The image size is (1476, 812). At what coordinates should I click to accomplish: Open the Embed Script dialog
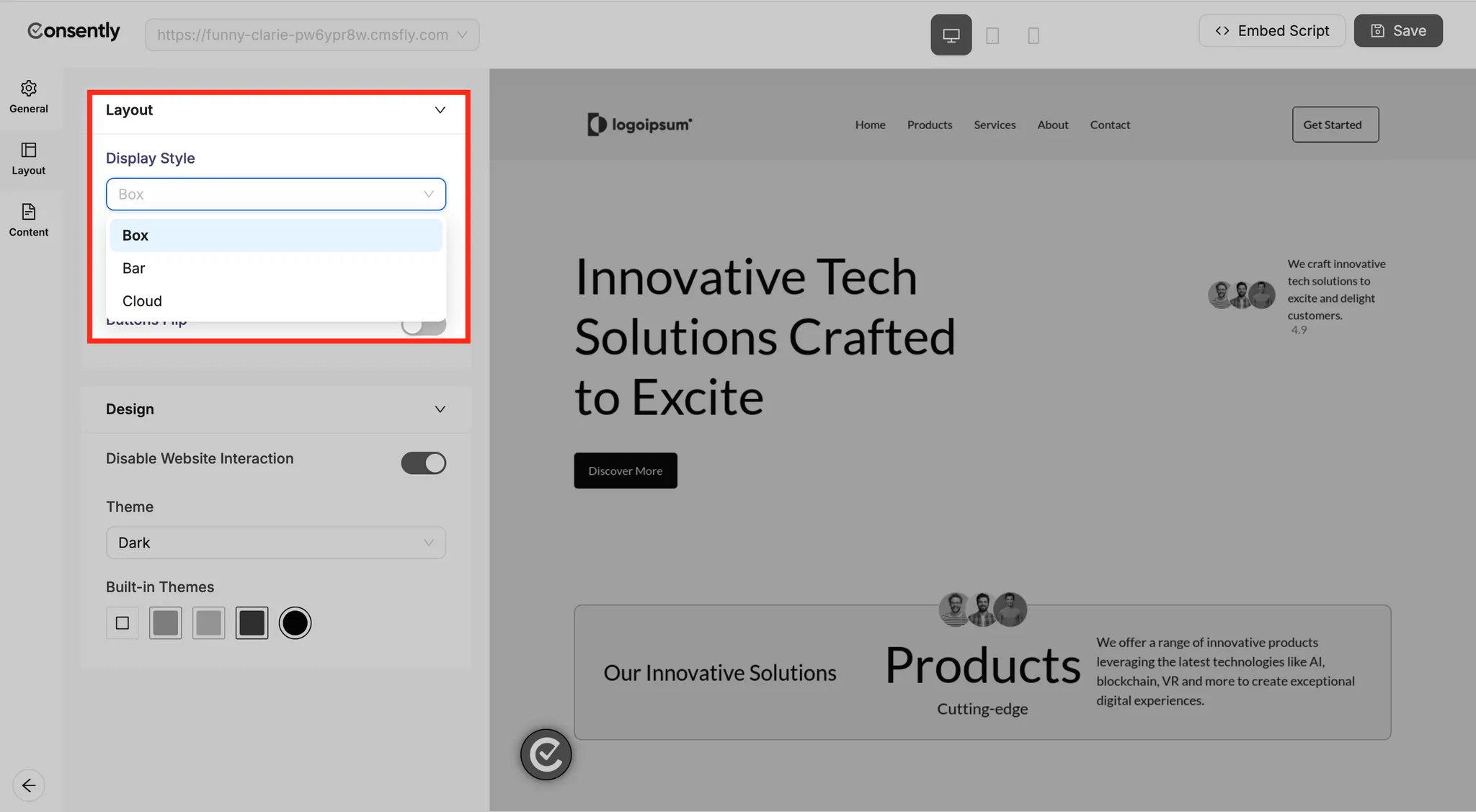[1272, 30]
